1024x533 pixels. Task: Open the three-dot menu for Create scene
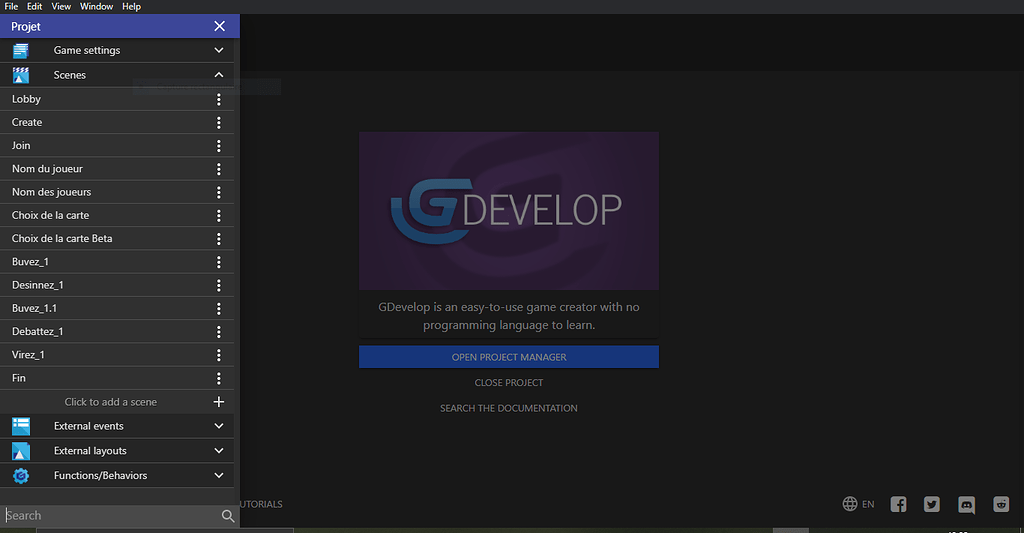point(219,122)
